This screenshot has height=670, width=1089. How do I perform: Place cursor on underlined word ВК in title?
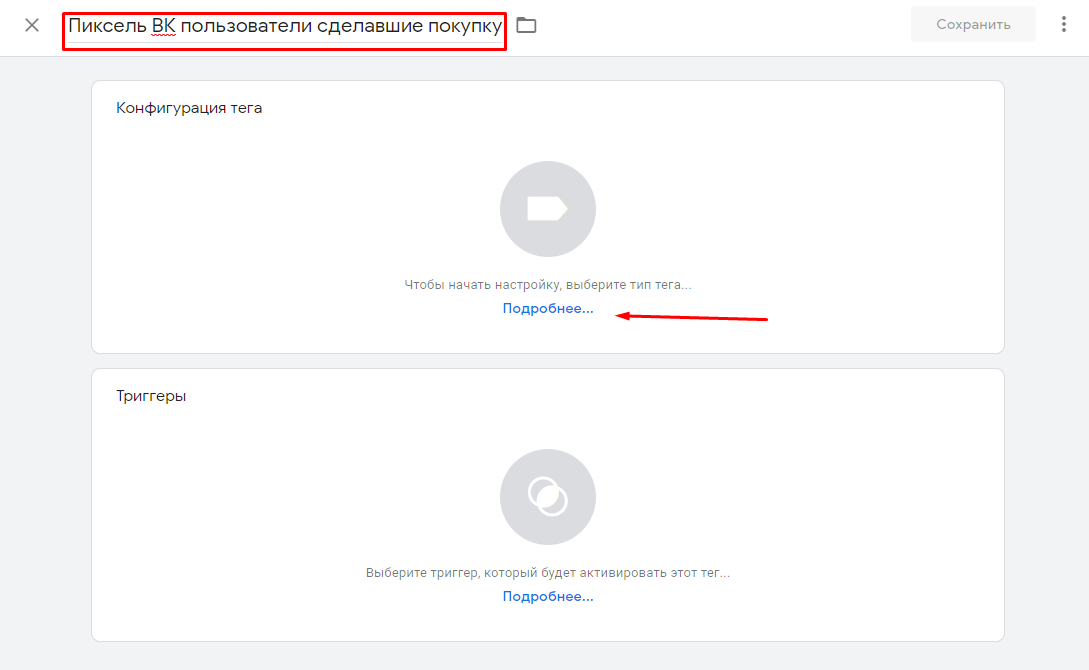tap(163, 26)
